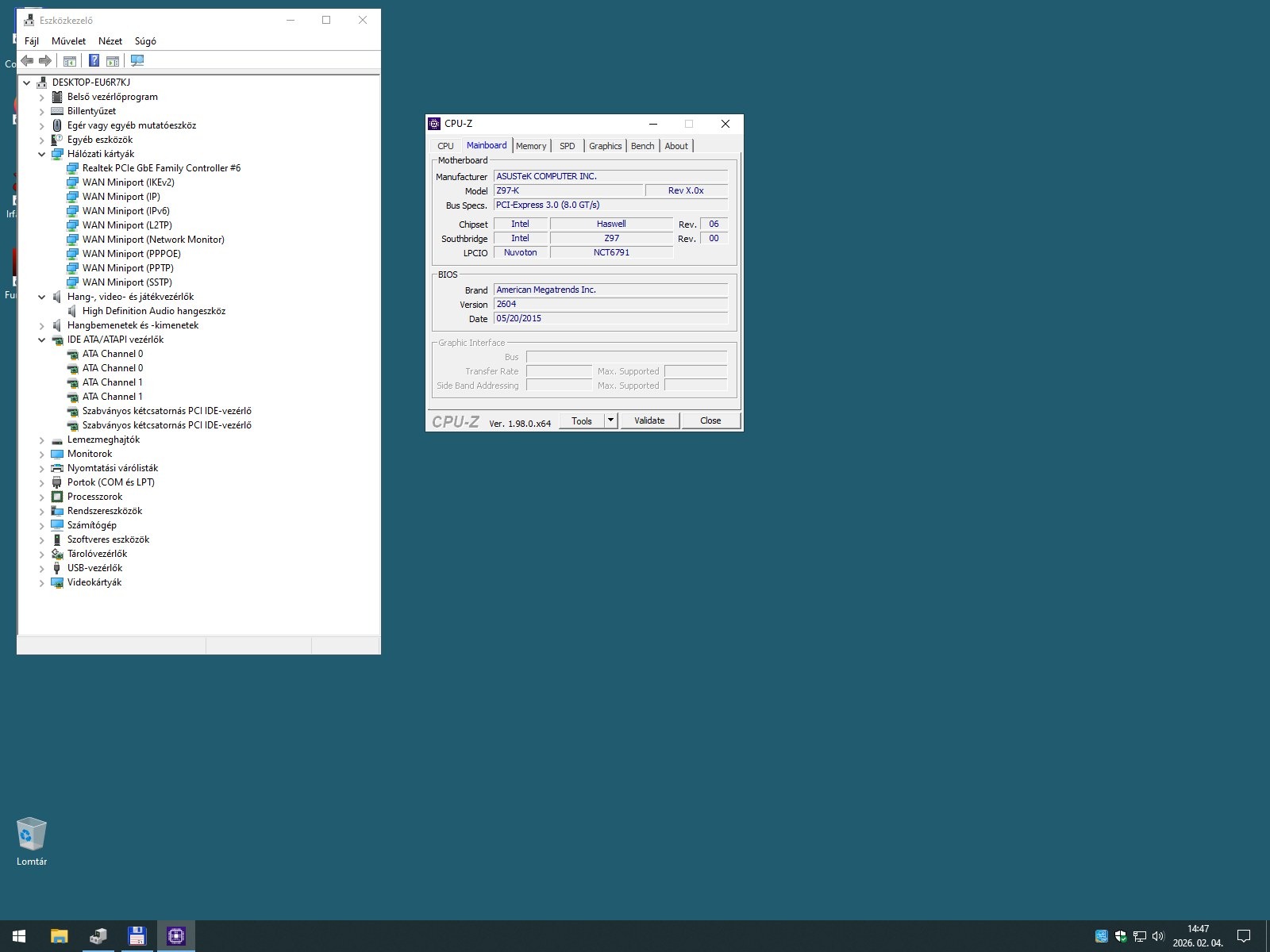Click the Tools button in CPU-Z
The width and height of the screenshot is (1270, 952).
point(582,420)
